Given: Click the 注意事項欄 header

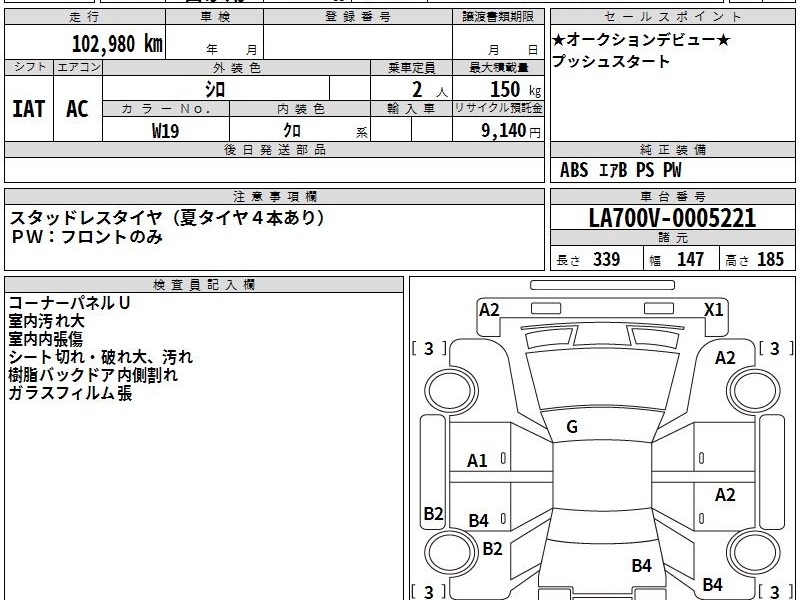Looking at the screenshot, I should tap(274, 196).
